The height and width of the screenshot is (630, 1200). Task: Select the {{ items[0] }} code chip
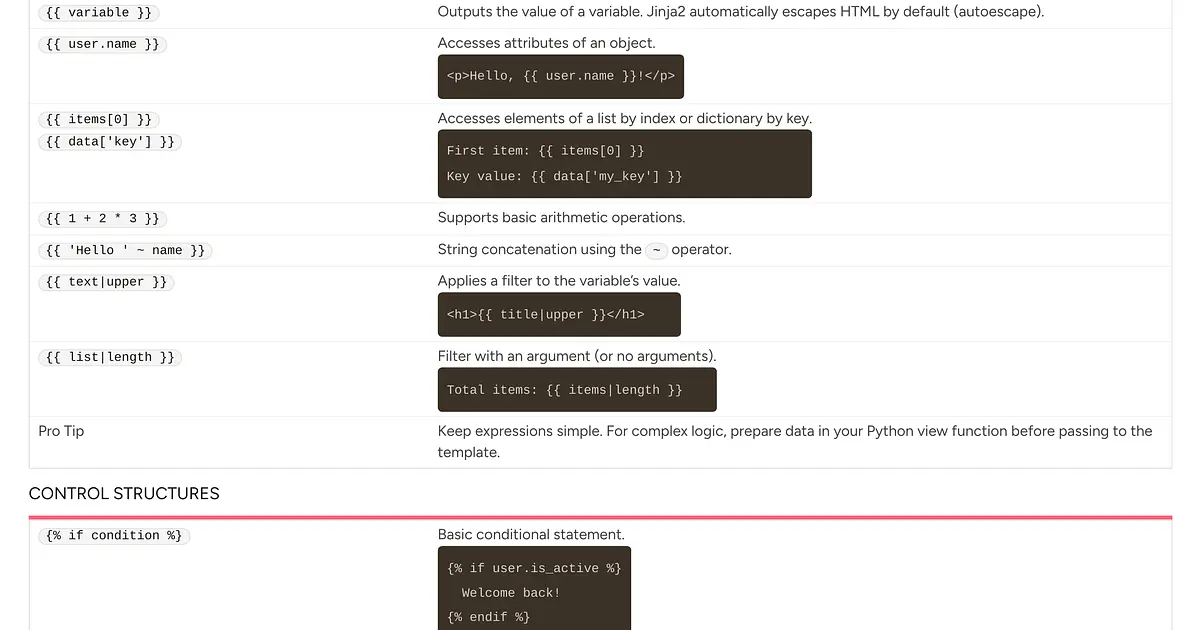coord(98,119)
